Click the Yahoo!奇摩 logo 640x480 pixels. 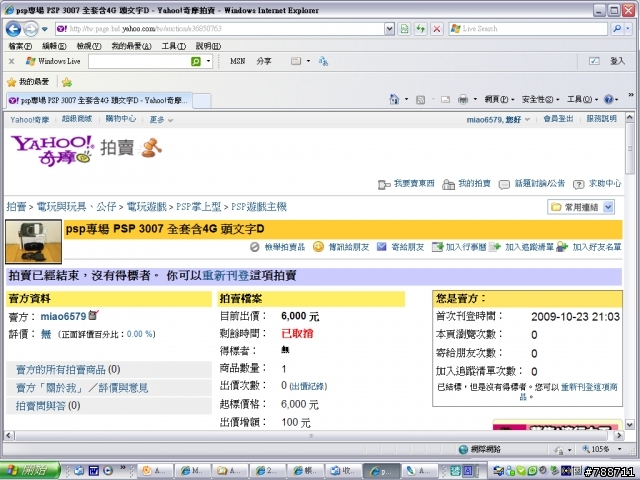tap(52, 151)
